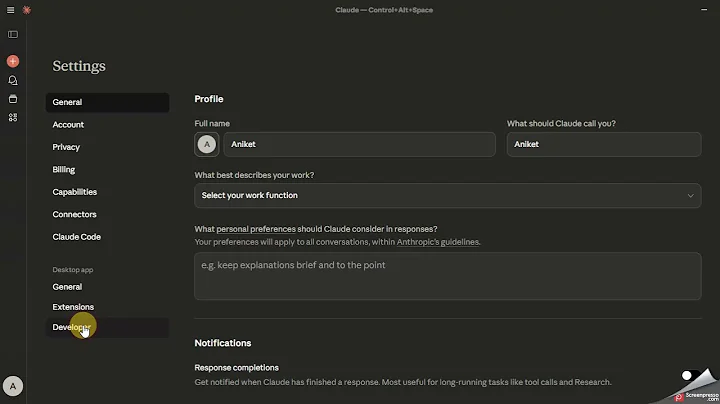Click the Profile section heading
This screenshot has height=404, width=720.
coord(209,99)
